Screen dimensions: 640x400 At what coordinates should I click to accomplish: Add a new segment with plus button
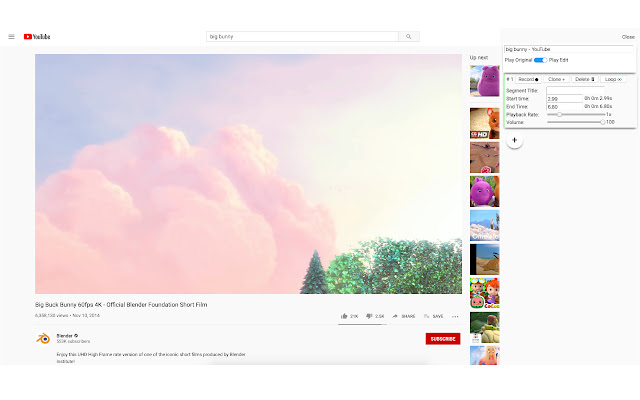[514, 140]
